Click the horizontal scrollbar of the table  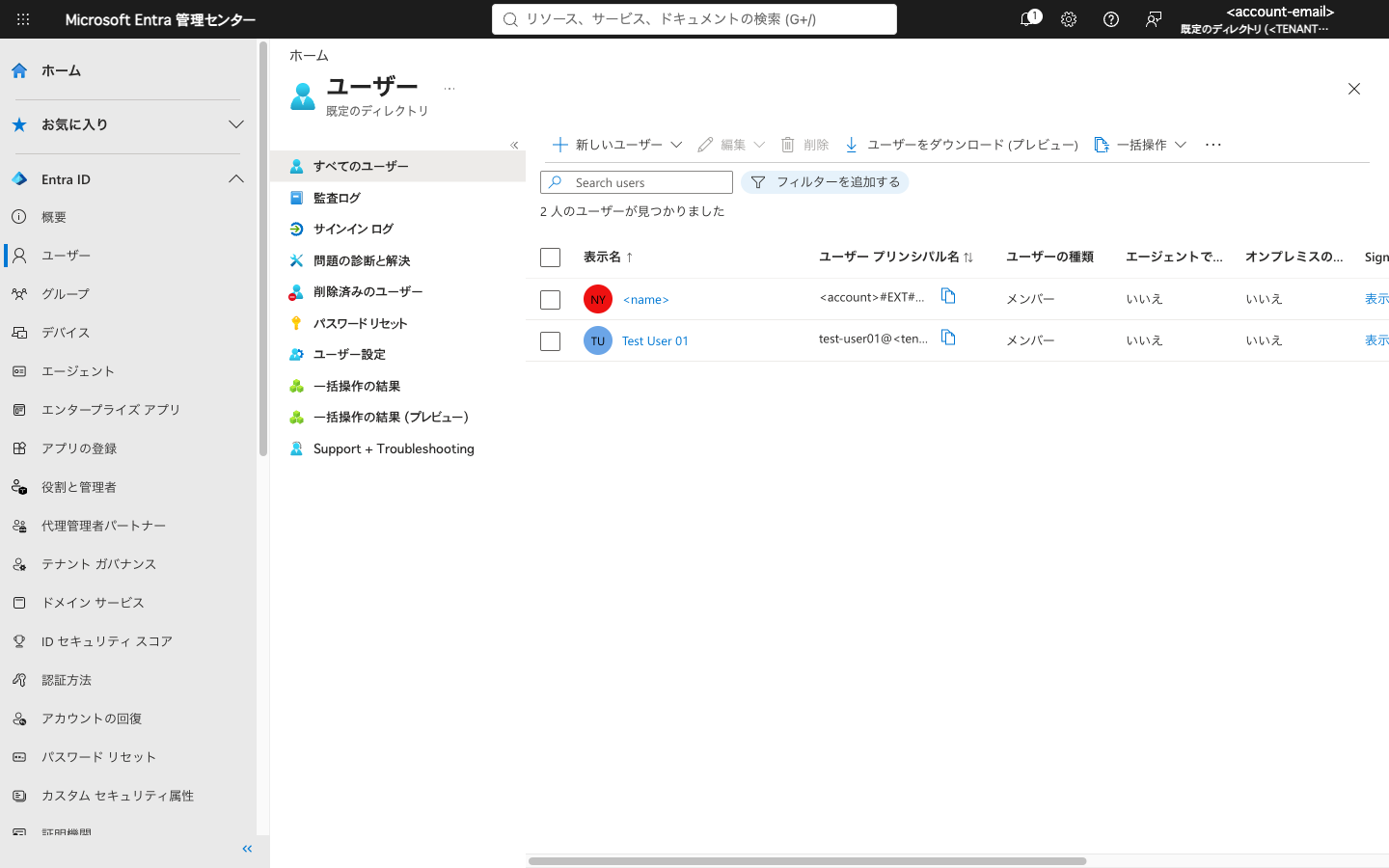[807, 861]
